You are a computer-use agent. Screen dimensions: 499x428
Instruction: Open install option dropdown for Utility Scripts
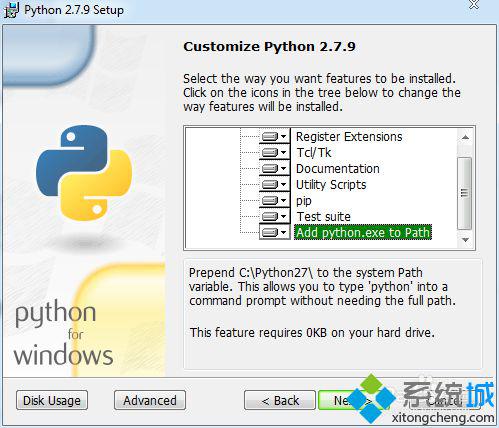pyautogui.click(x=274, y=184)
